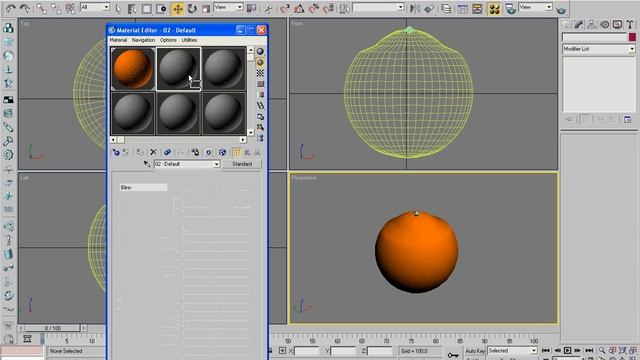Click Go to End playback button
The image size is (640, 360).
coord(589,351)
